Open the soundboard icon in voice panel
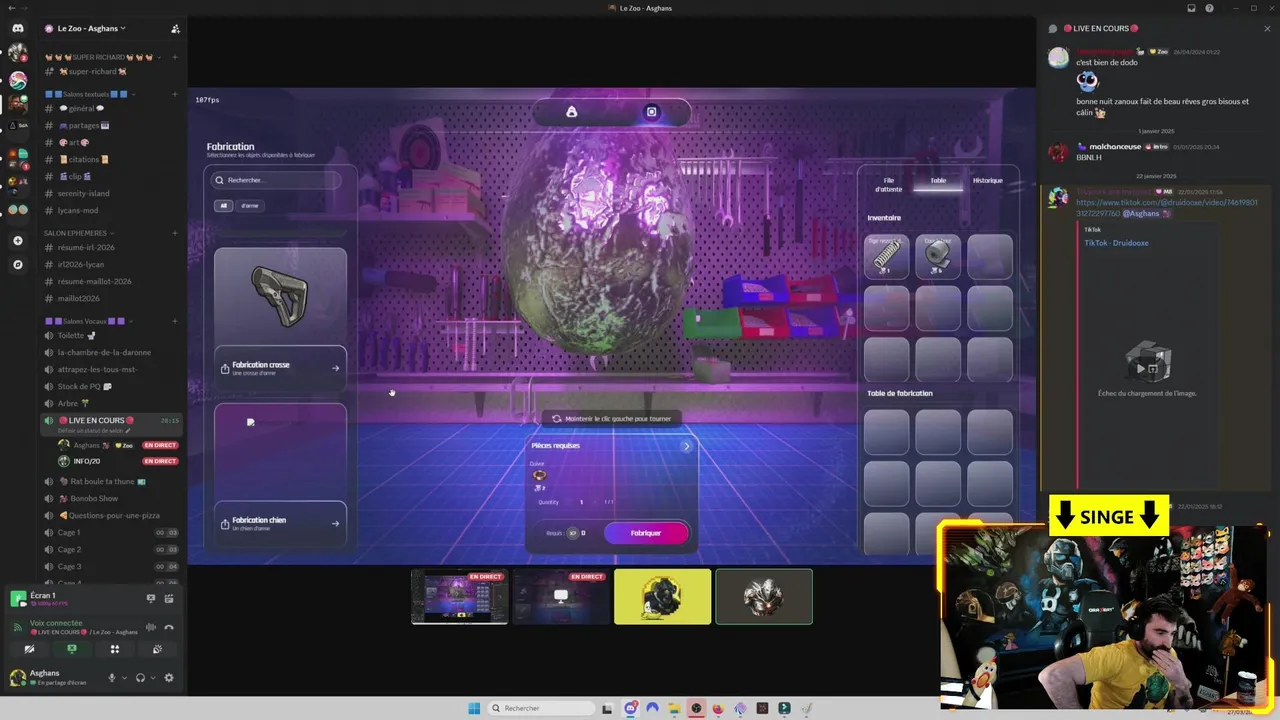The height and width of the screenshot is (720, 1280). click(157, 649)
